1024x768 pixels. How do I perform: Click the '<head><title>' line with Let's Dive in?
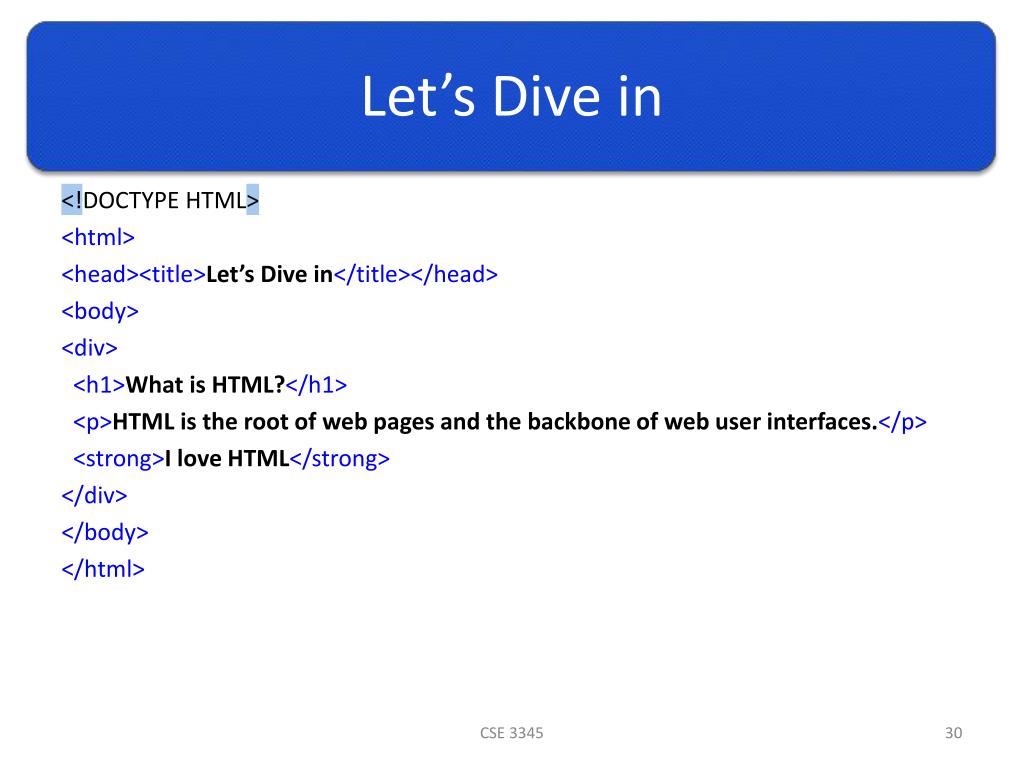point(280,274)
